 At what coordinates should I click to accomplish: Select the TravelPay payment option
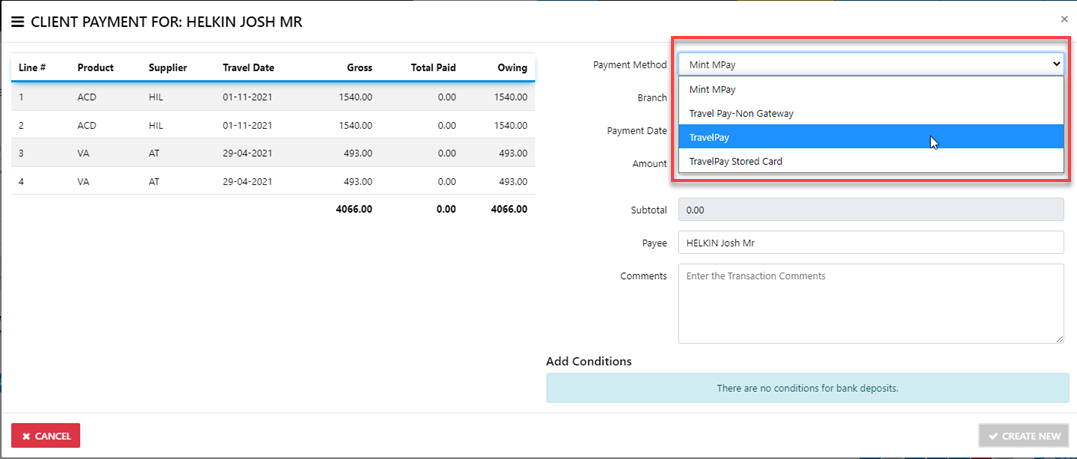(x=870, y=137)
